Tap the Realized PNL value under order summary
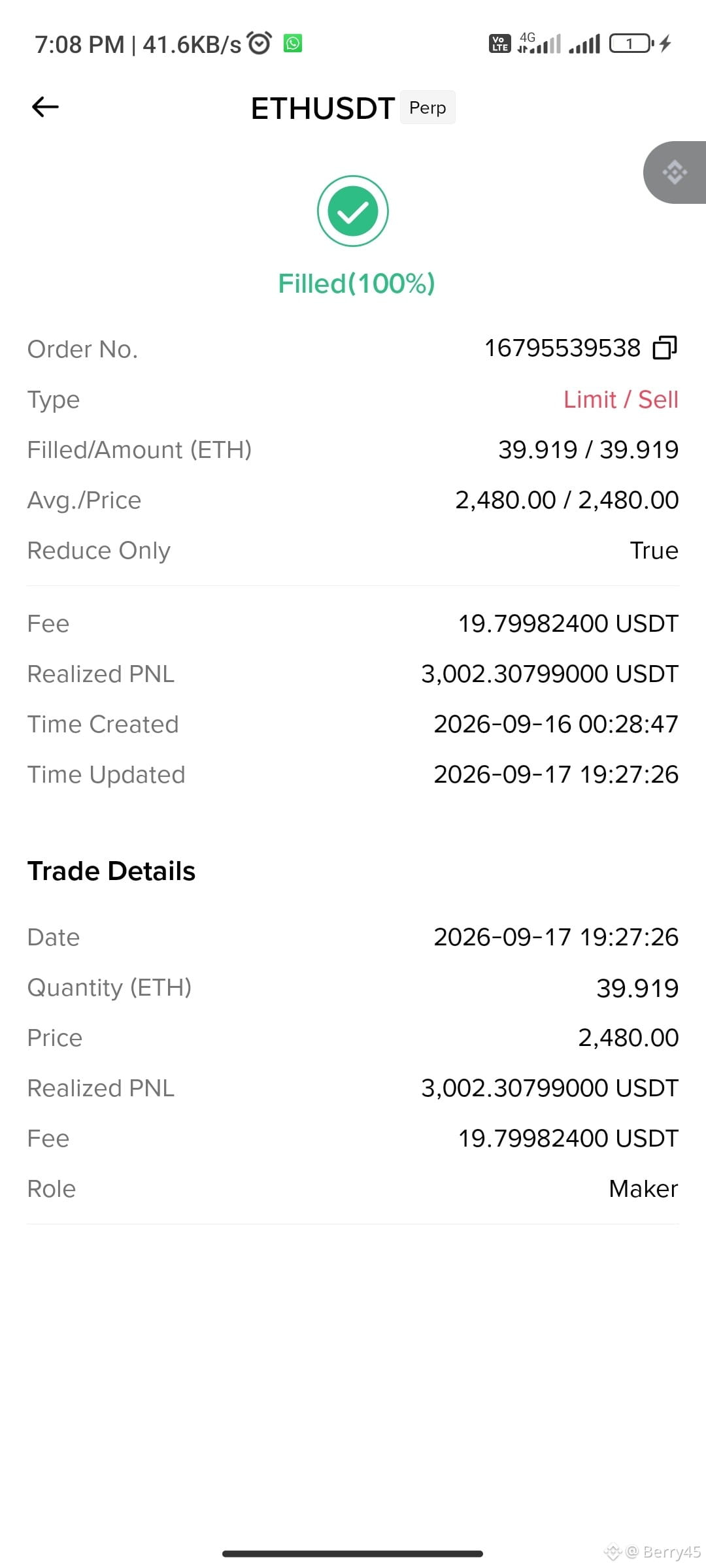 pyautogui.click(x=550, y=674)
